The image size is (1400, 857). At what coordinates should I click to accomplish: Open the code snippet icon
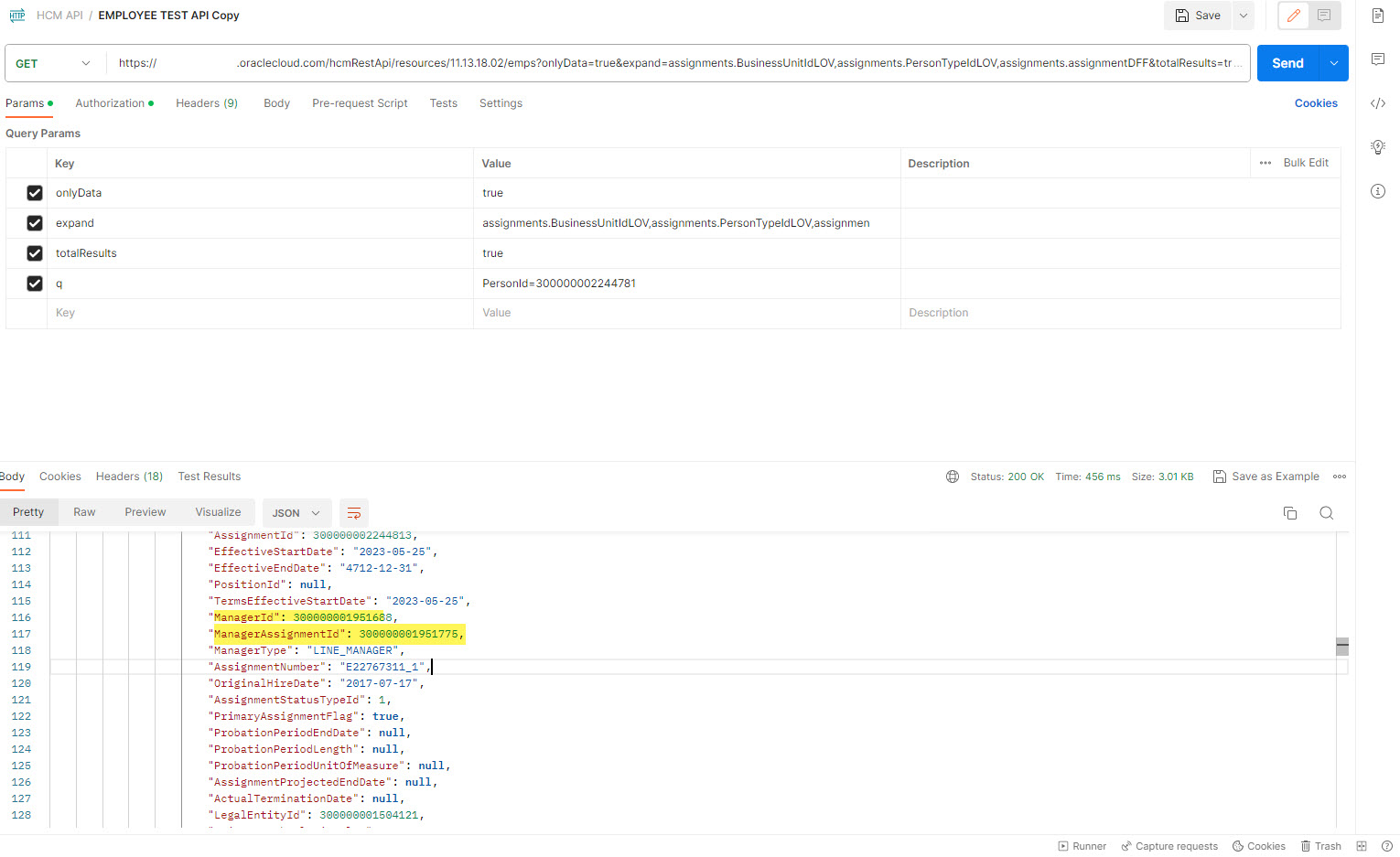(x=1377, y=103)
